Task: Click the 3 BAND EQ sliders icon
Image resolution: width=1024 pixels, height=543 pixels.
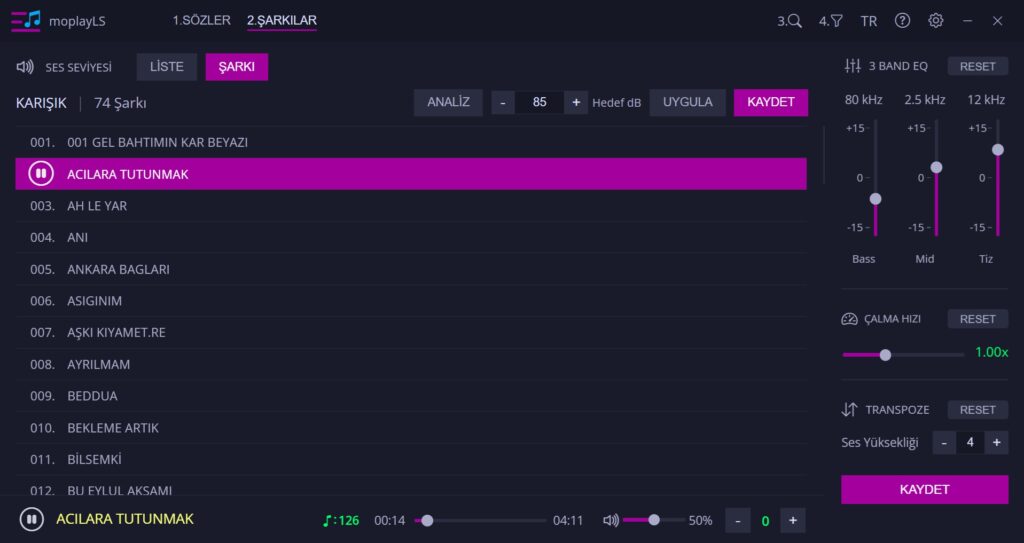Action: click(x=852, y=66)
